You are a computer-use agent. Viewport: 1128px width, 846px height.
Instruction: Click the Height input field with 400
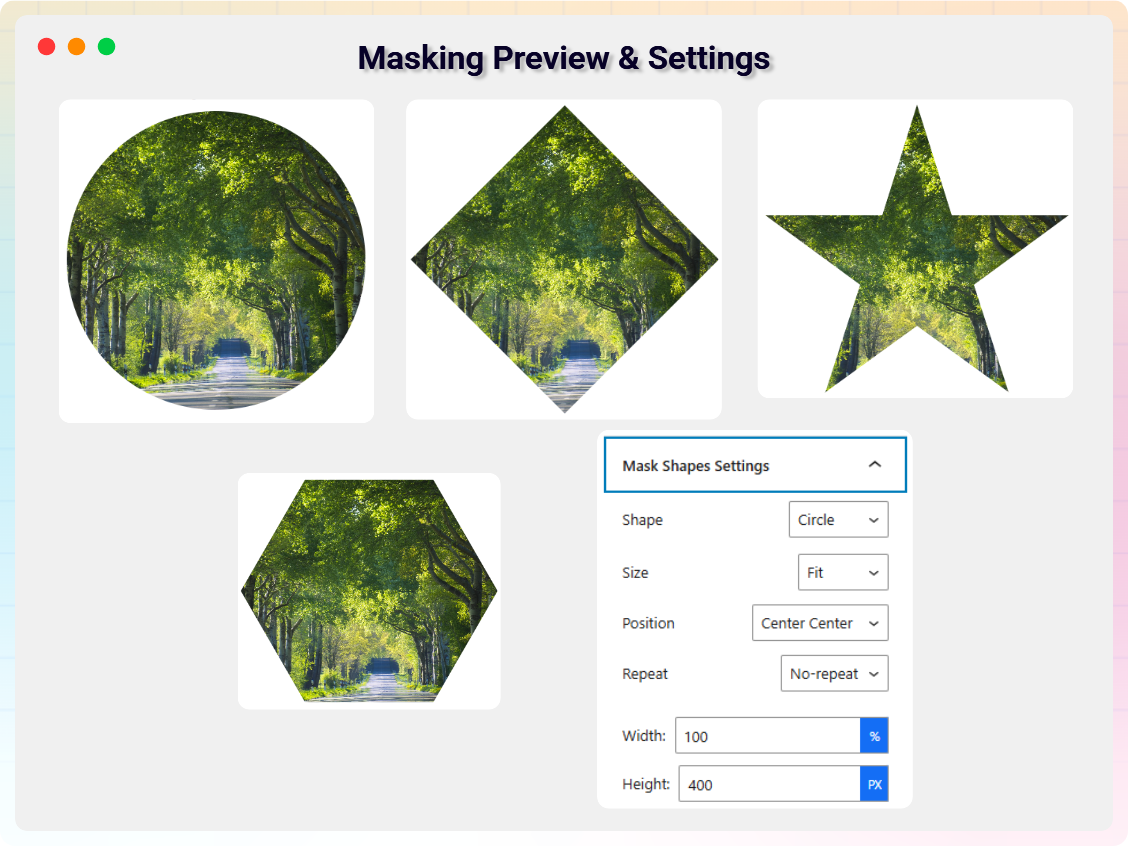769,785
